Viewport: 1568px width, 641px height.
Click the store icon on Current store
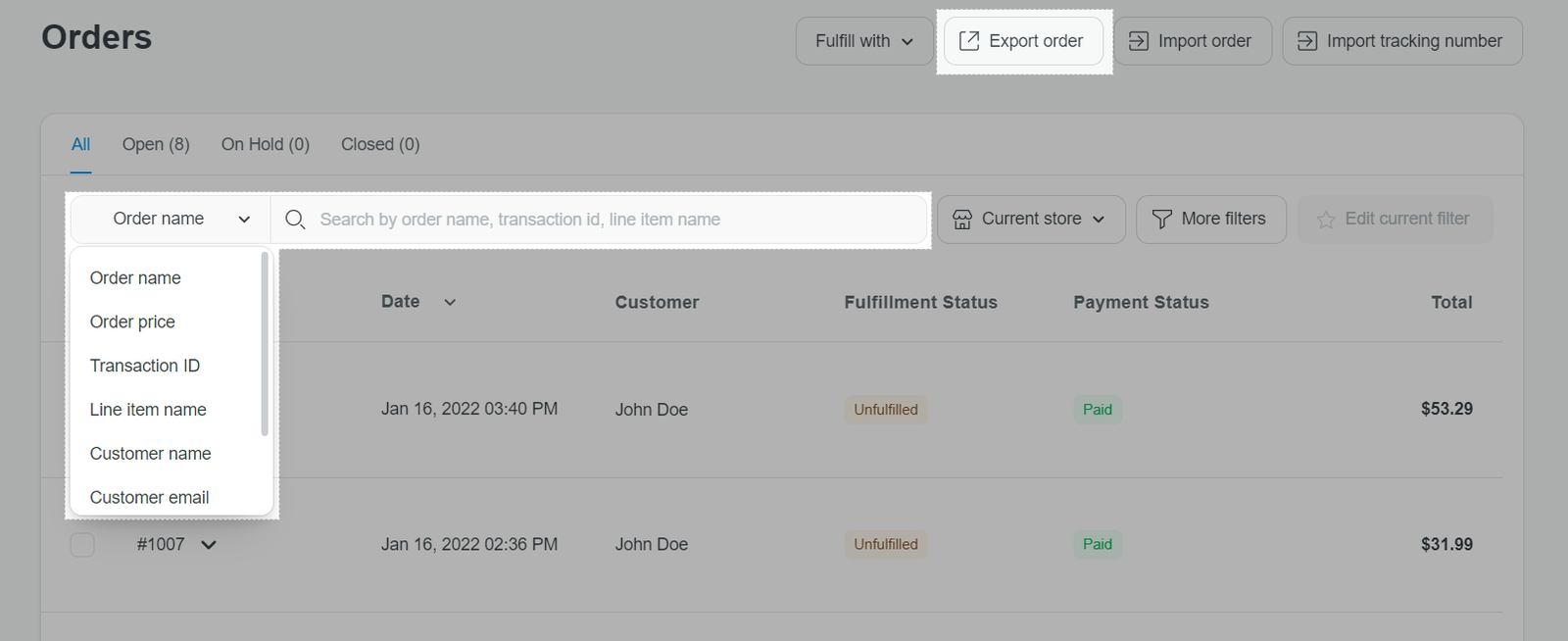(x=962, y=220)
